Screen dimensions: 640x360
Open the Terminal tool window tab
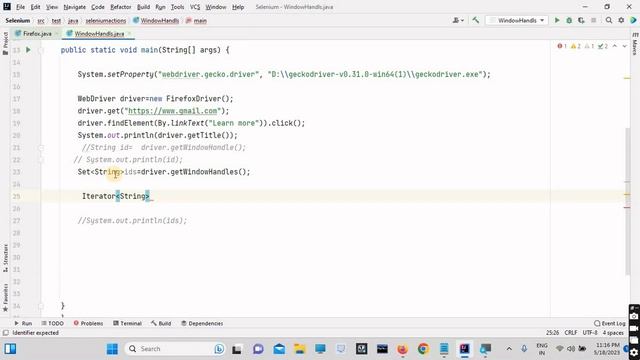[127, 323]
